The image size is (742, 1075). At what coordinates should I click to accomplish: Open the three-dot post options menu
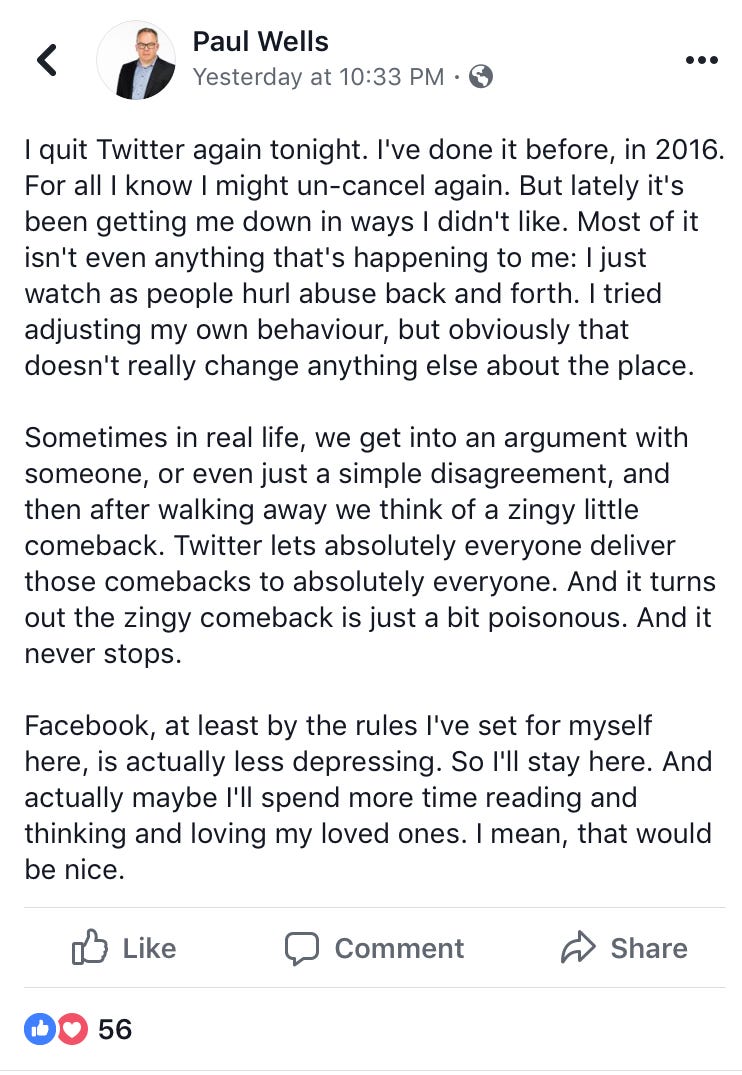click(x=702, y=60)
